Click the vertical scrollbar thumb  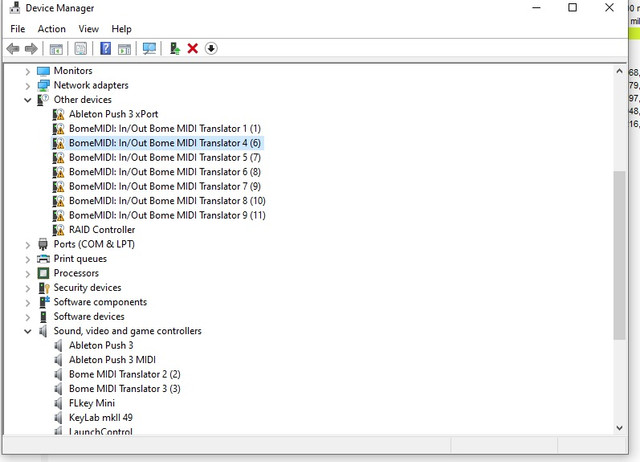(619, 255)
